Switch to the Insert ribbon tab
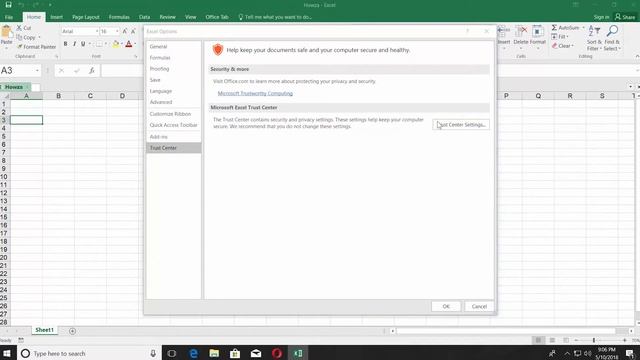 pos(56,17)
